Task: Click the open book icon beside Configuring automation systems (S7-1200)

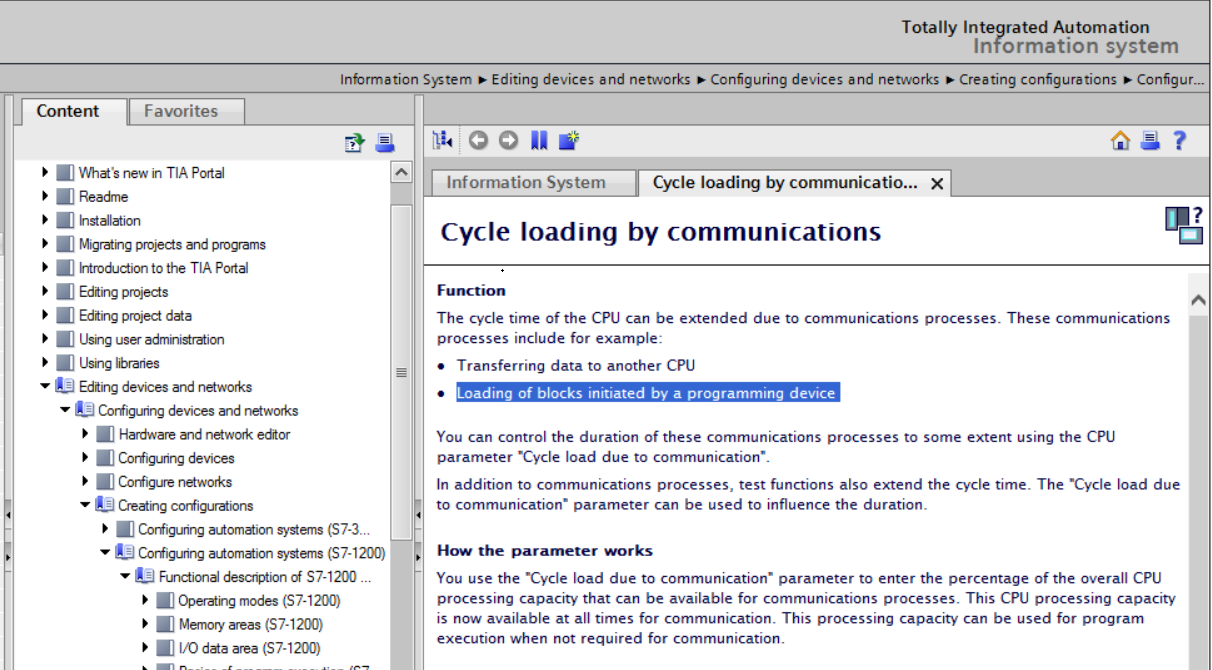Action: (125, 553)
